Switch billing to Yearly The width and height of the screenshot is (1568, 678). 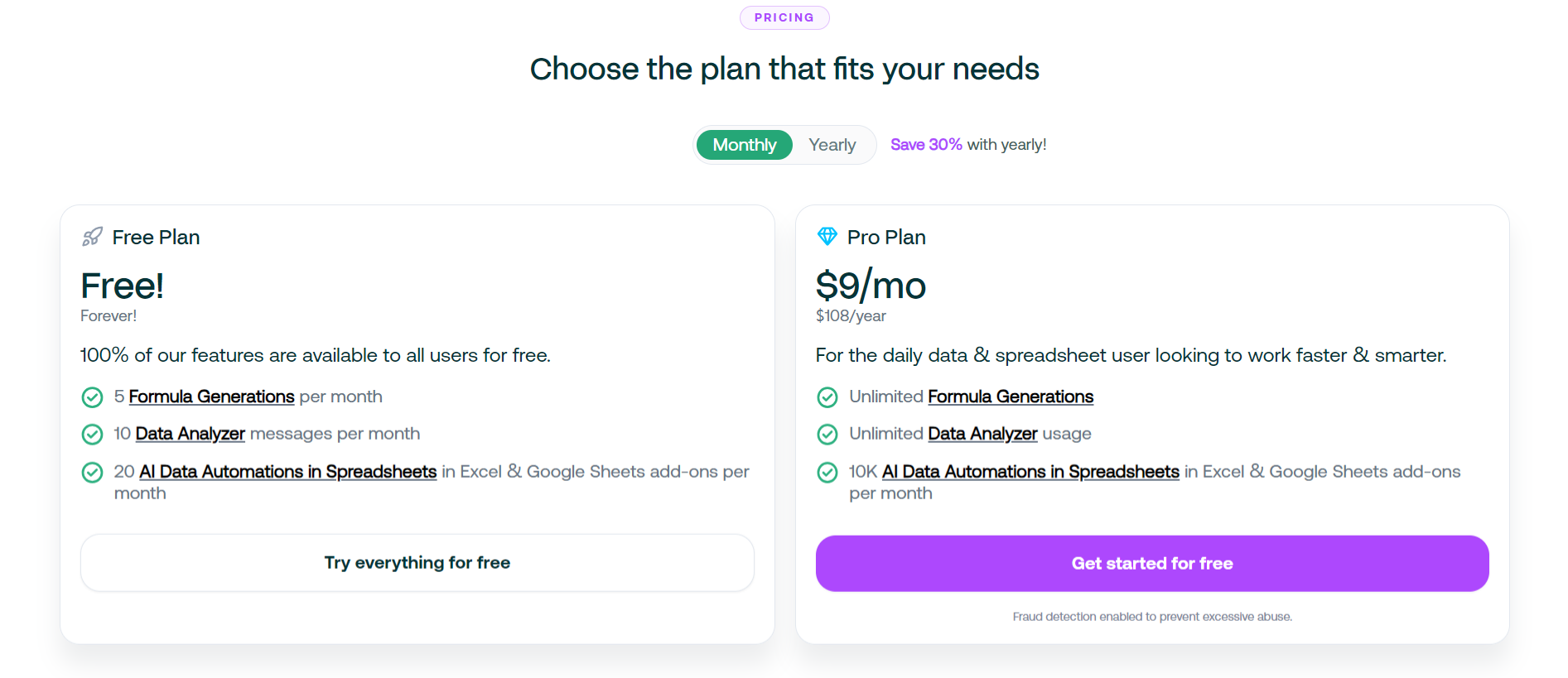pyautogui.click(x=832, y=145)
